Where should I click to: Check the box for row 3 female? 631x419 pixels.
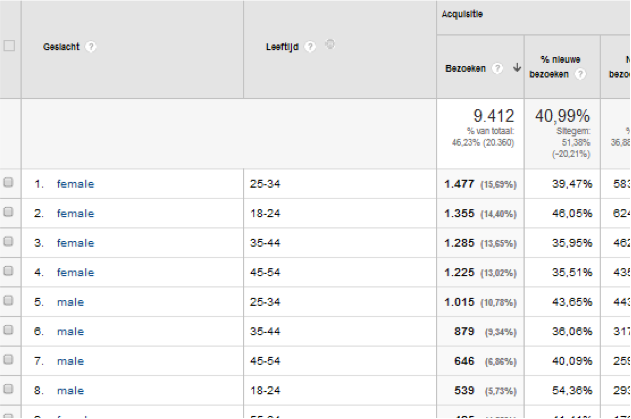(x=9, y=242)
